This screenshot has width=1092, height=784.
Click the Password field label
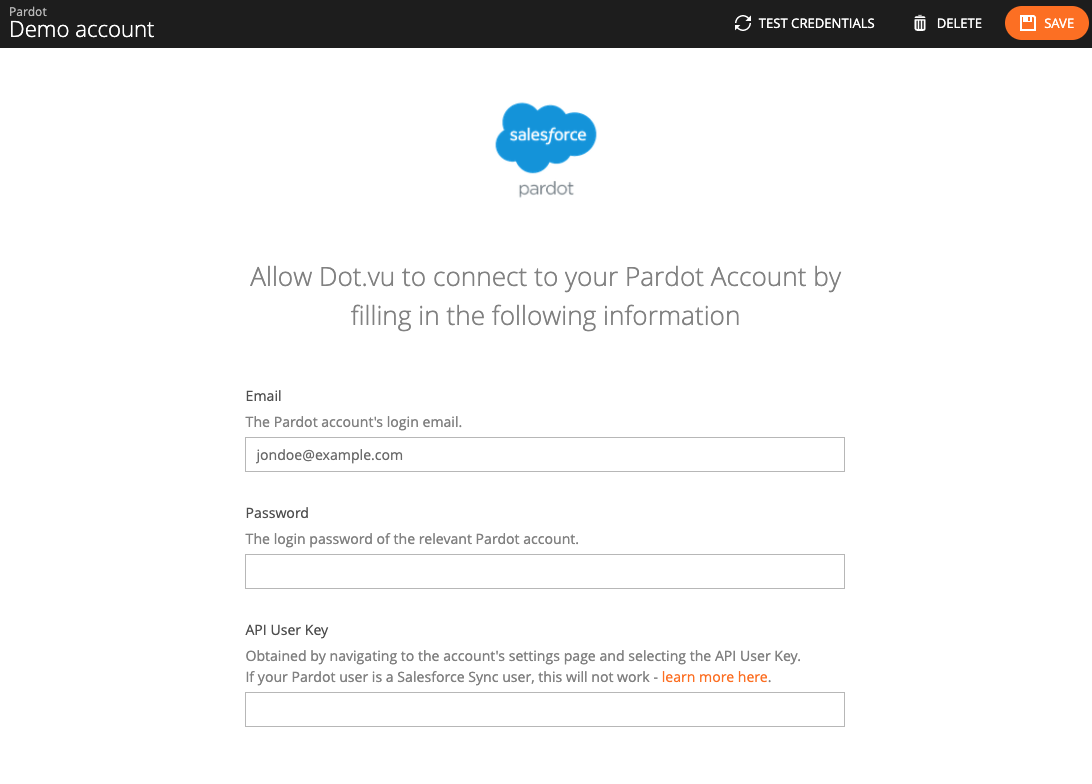(277, 513)
